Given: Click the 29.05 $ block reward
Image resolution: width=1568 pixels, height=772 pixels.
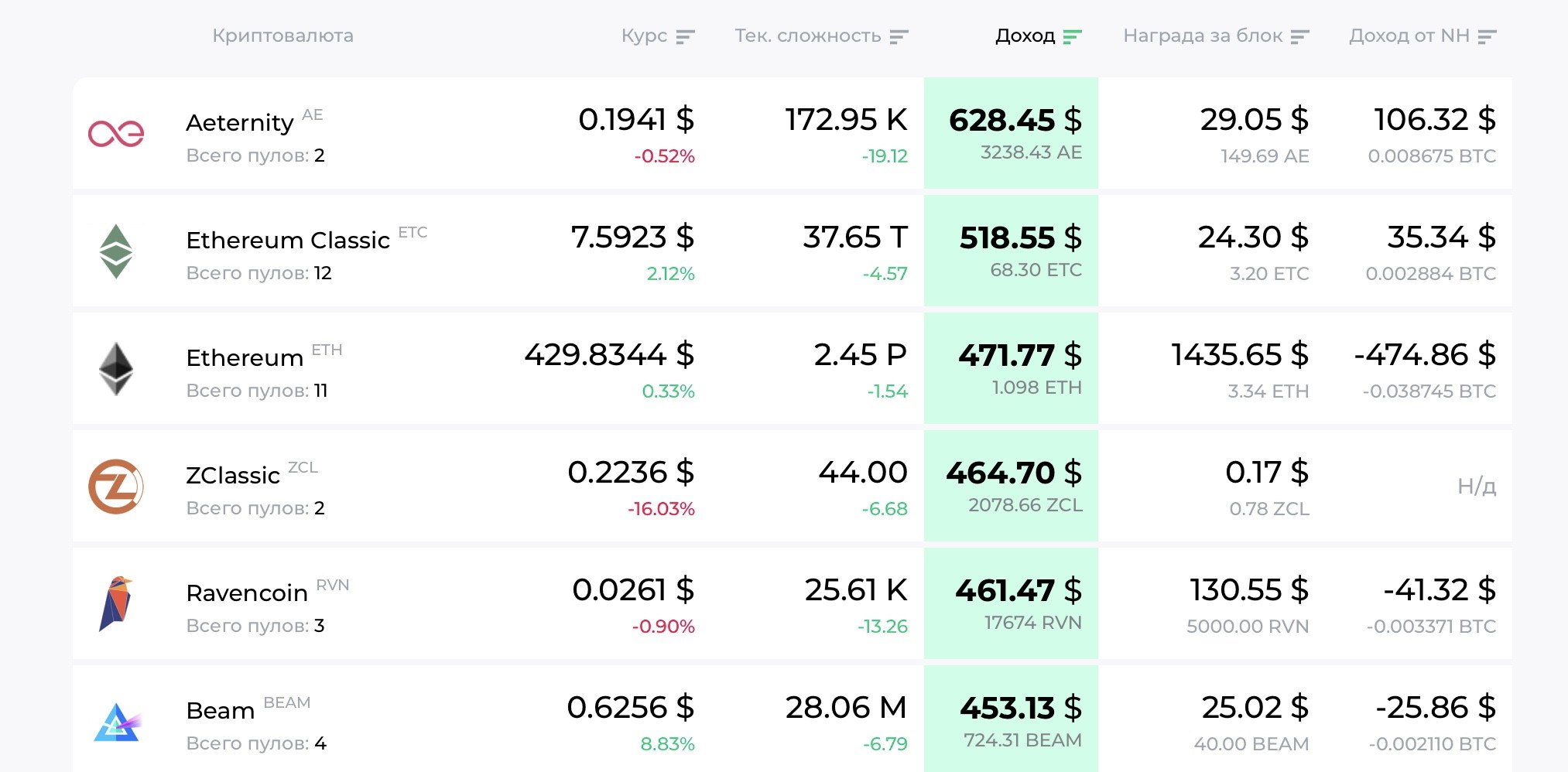Looking at the screenshot, I should click(x=1255, y=120).
